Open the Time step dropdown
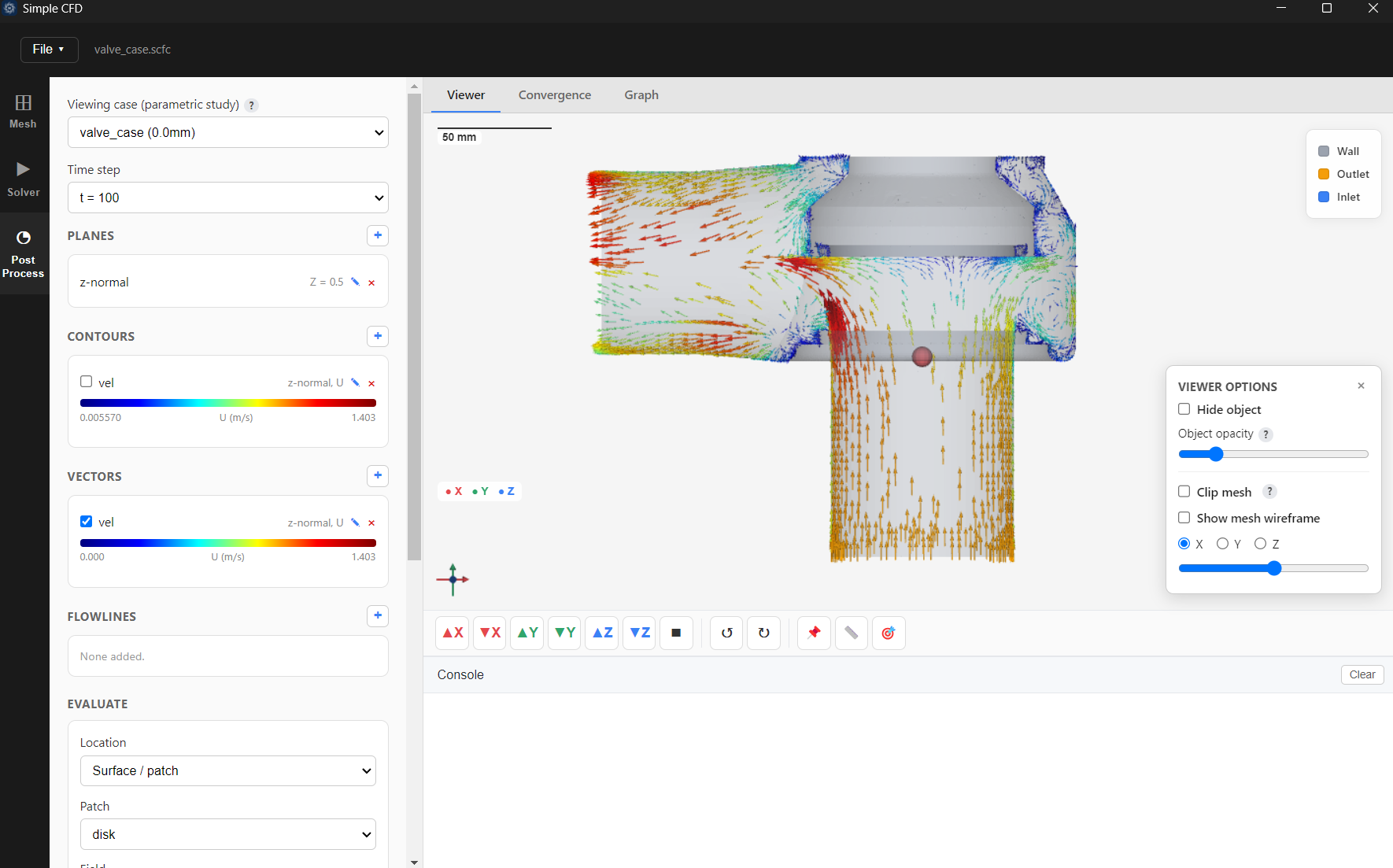 228,198
